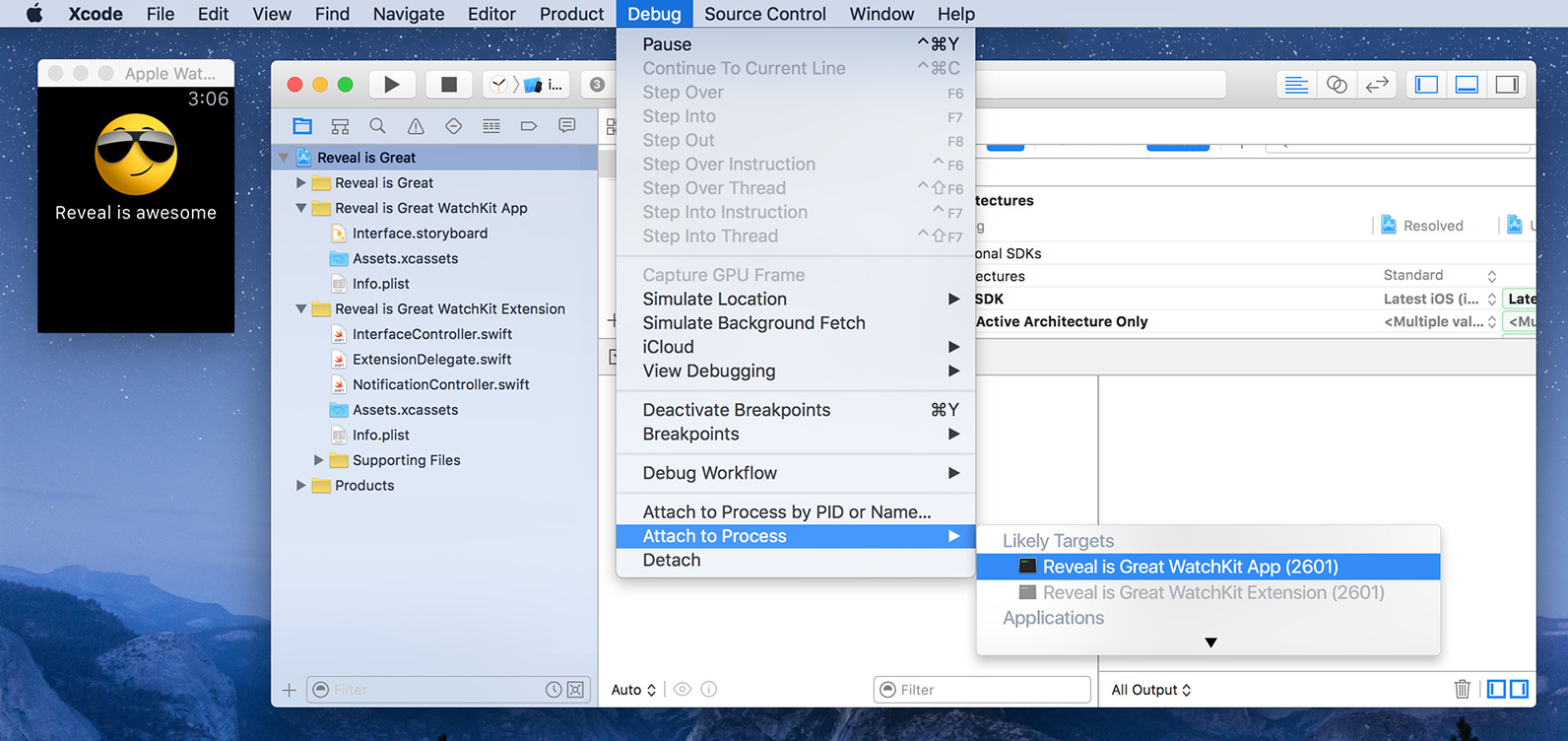
Task: Open View Debugging submenu
Action: pyautogui.click(x=796, y=370)
